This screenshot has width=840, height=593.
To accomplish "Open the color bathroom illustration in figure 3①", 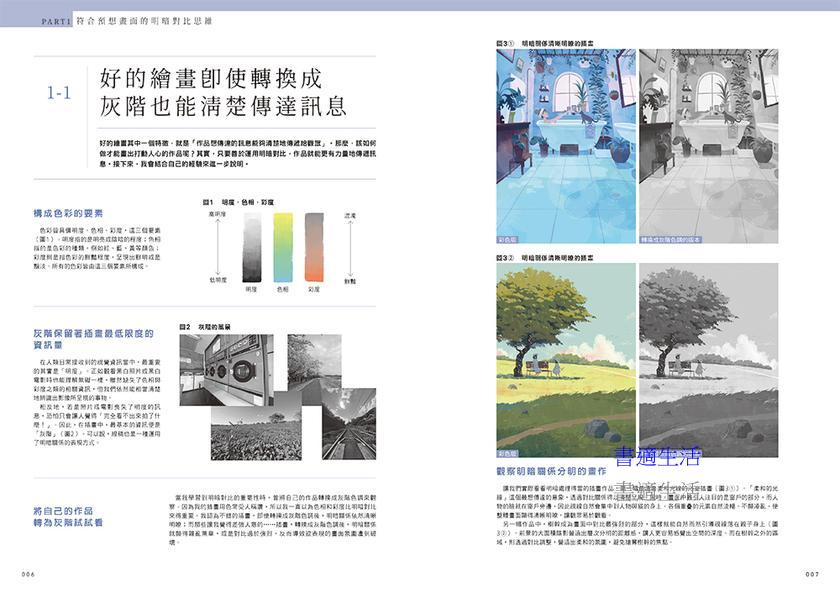I will [565, 145].
